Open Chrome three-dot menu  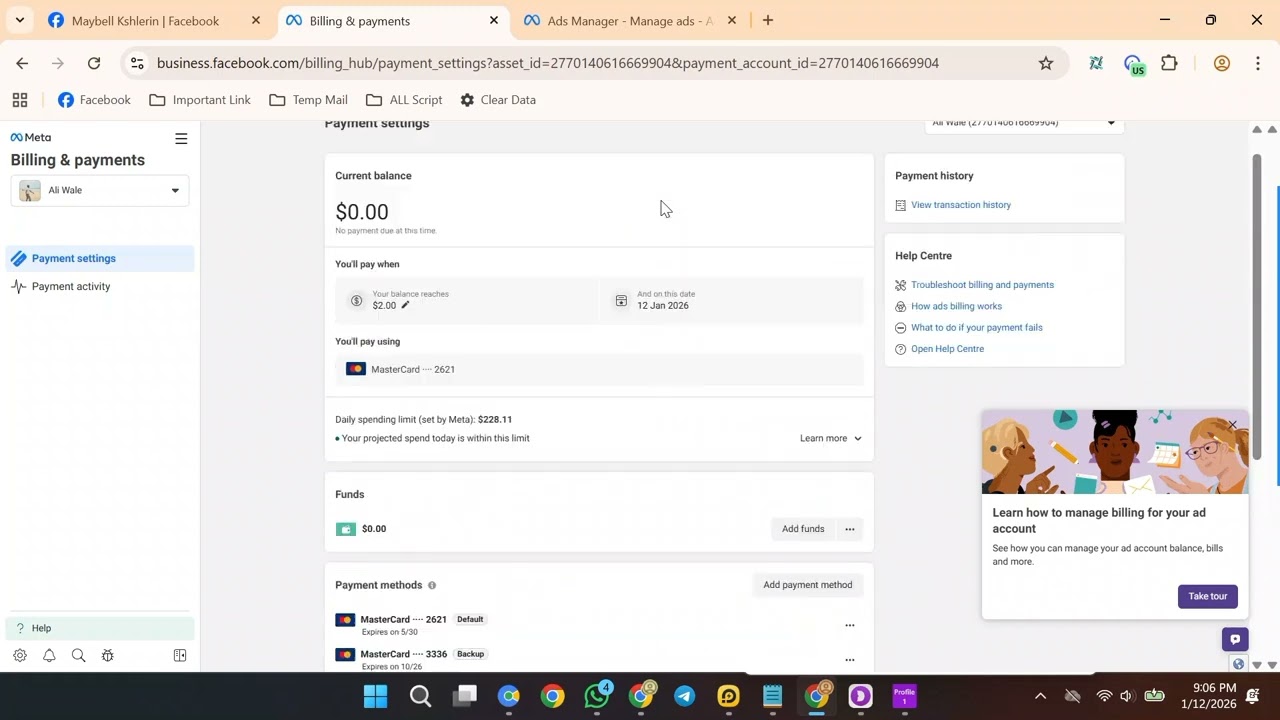[x=1257, y=63]
